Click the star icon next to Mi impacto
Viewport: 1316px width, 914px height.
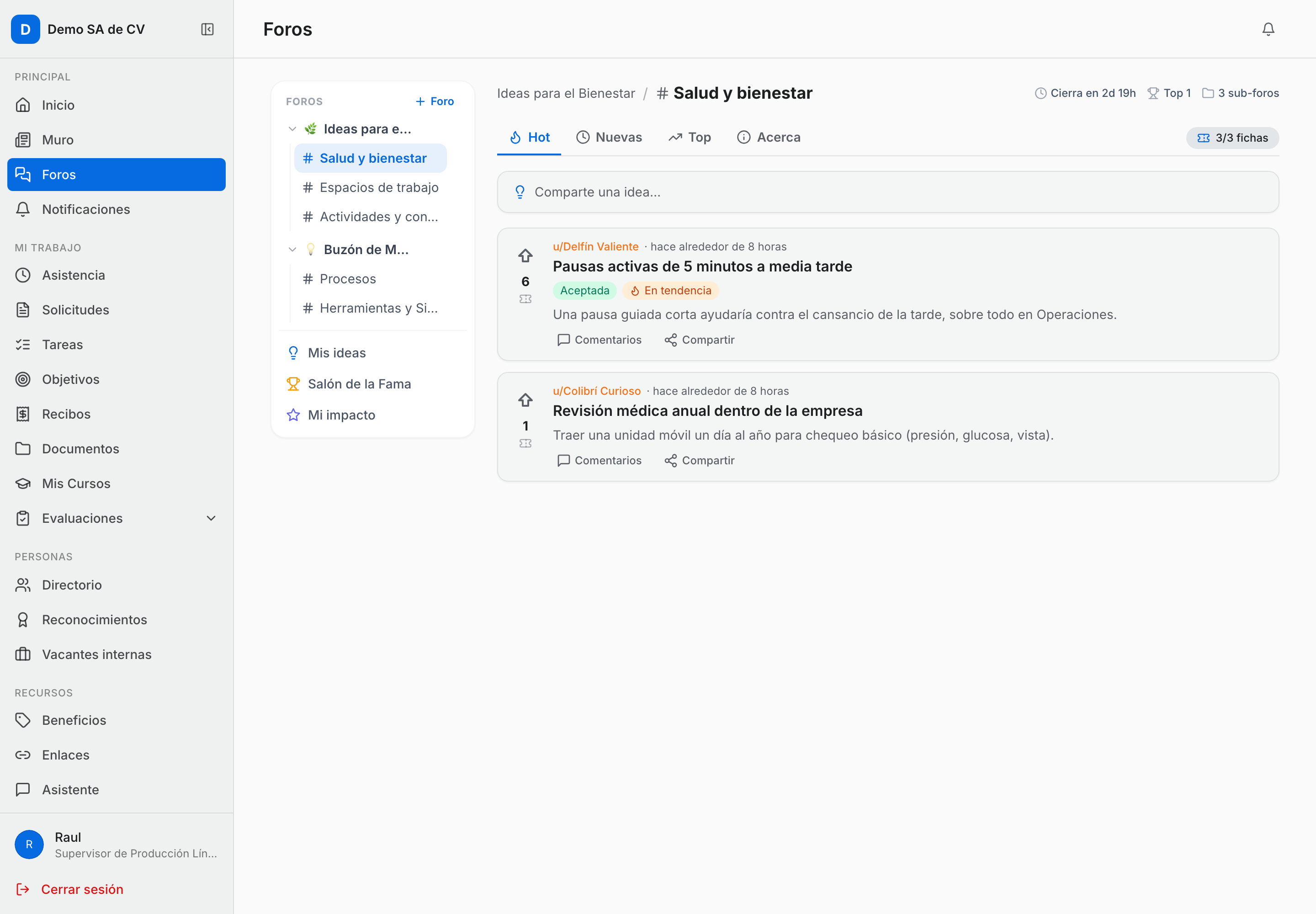pos(293,414)
